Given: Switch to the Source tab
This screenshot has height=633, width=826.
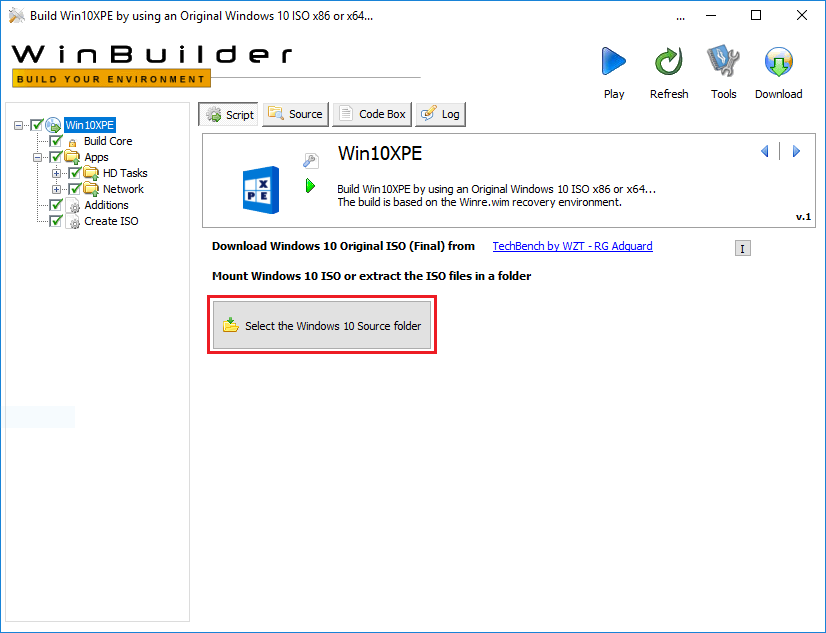Looking at the screenshot, I should click(296, 114).
